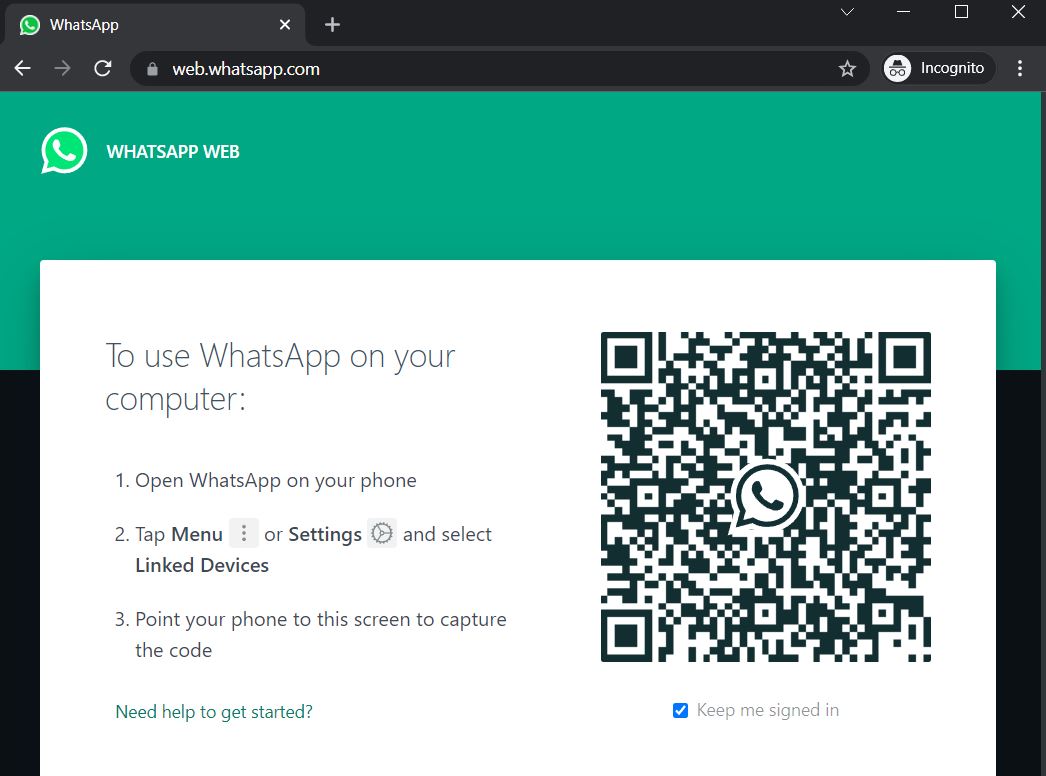Uncheck the Keep me signed in checkbox
This screenshot has height=776, width=1046.
coord(680,710)
